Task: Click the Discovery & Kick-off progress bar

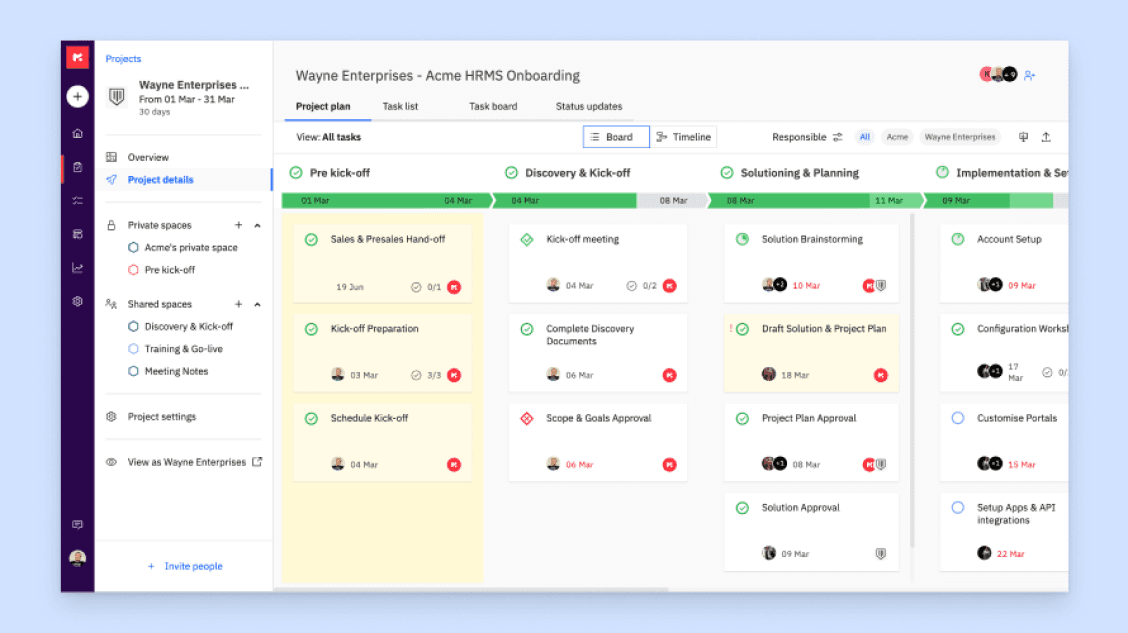Action: click(x=600, y=201)
